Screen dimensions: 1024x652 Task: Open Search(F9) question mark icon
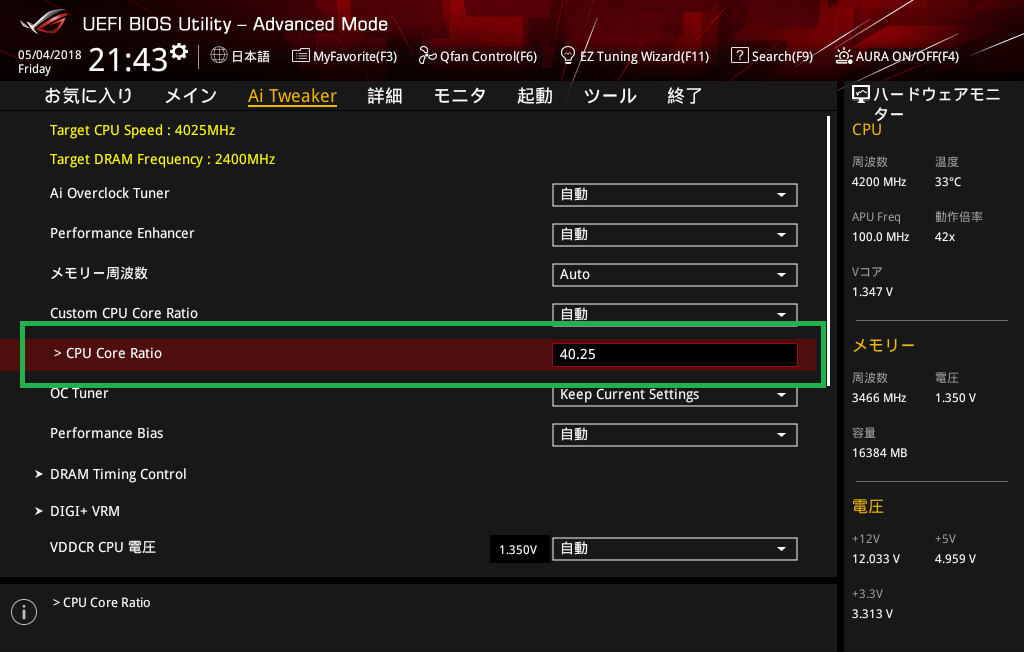pyautogui.click(x=739, y=56)
